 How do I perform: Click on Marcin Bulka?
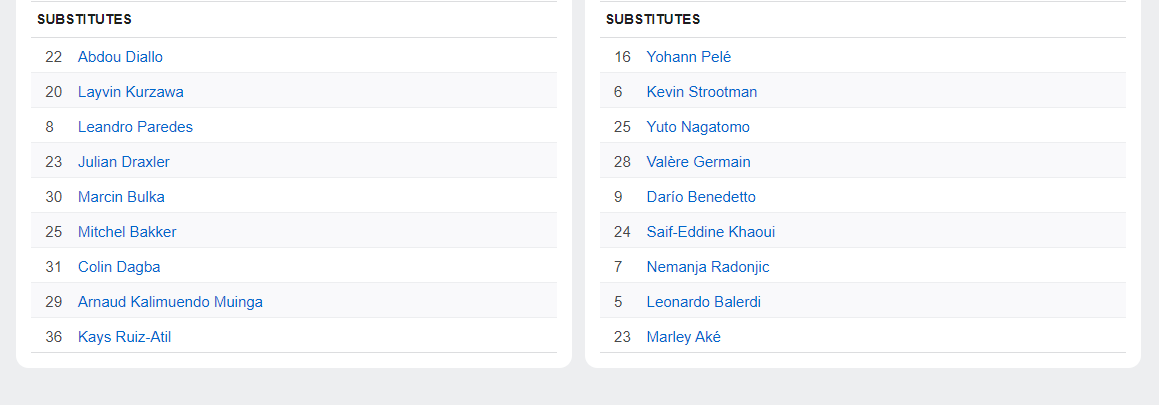point(121,197)
